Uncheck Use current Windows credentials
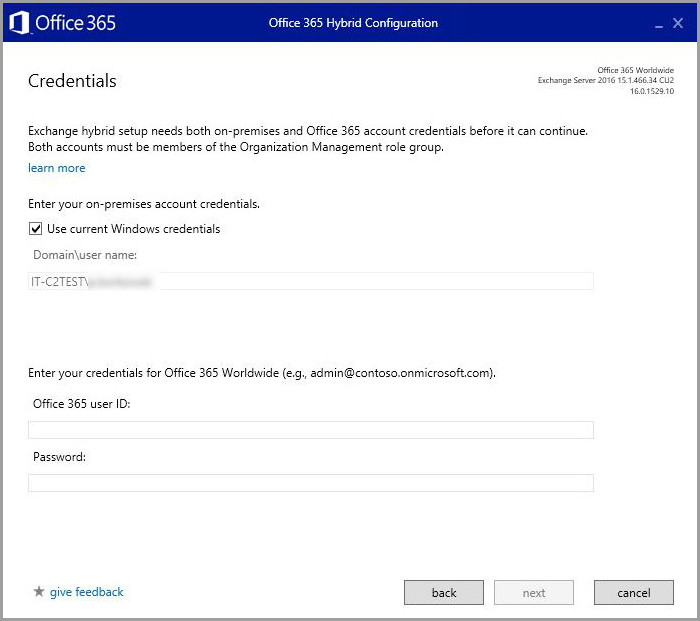The image size is (700, 621). (35, 229)
